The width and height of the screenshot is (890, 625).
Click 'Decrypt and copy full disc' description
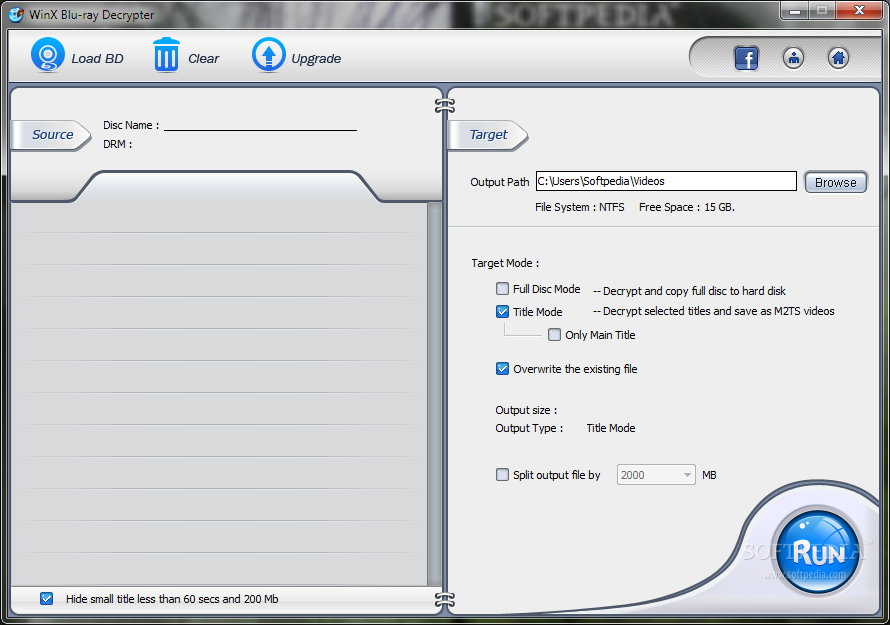coord(689,291)
